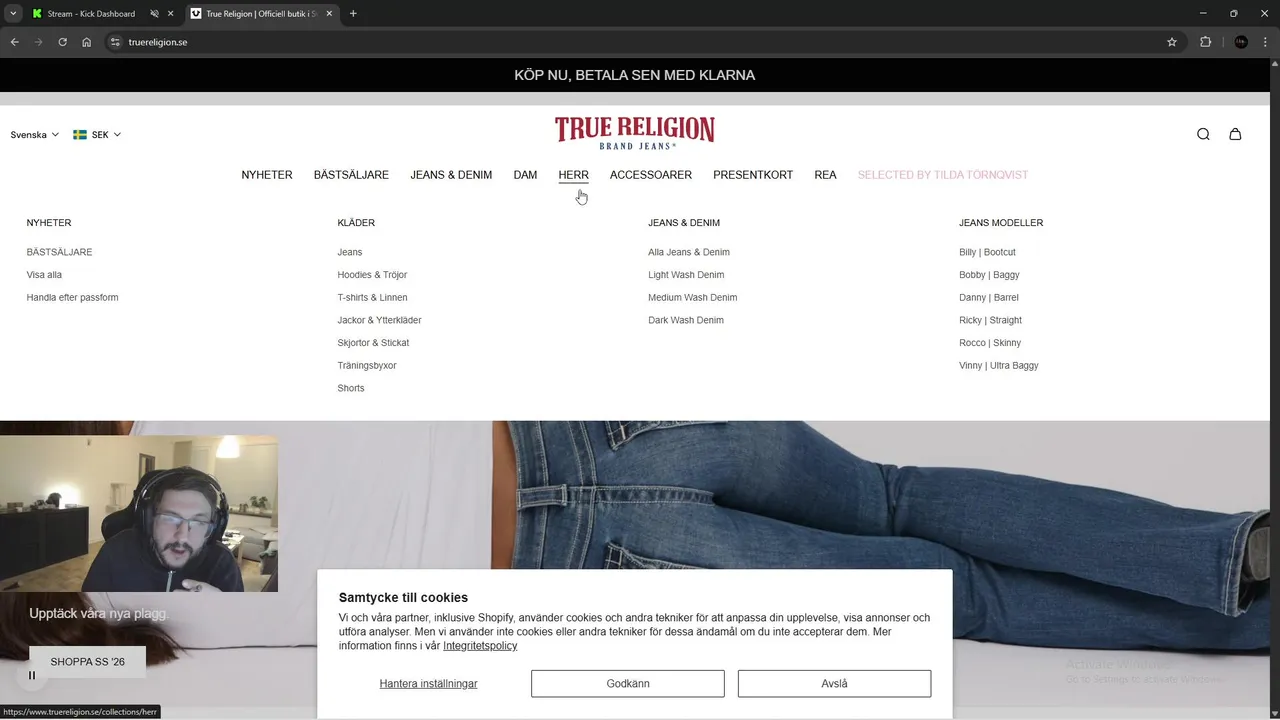Open the tab search dropdown arrow
The width and height of the screenshot is (1280, 720).
(x=13, y=14)
